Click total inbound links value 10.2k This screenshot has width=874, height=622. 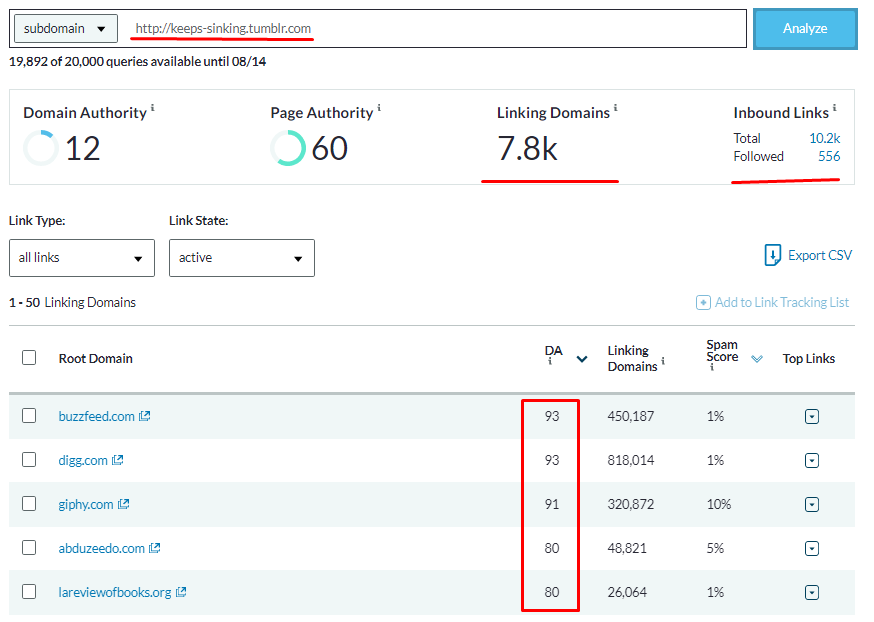click(x=824, y=138)
